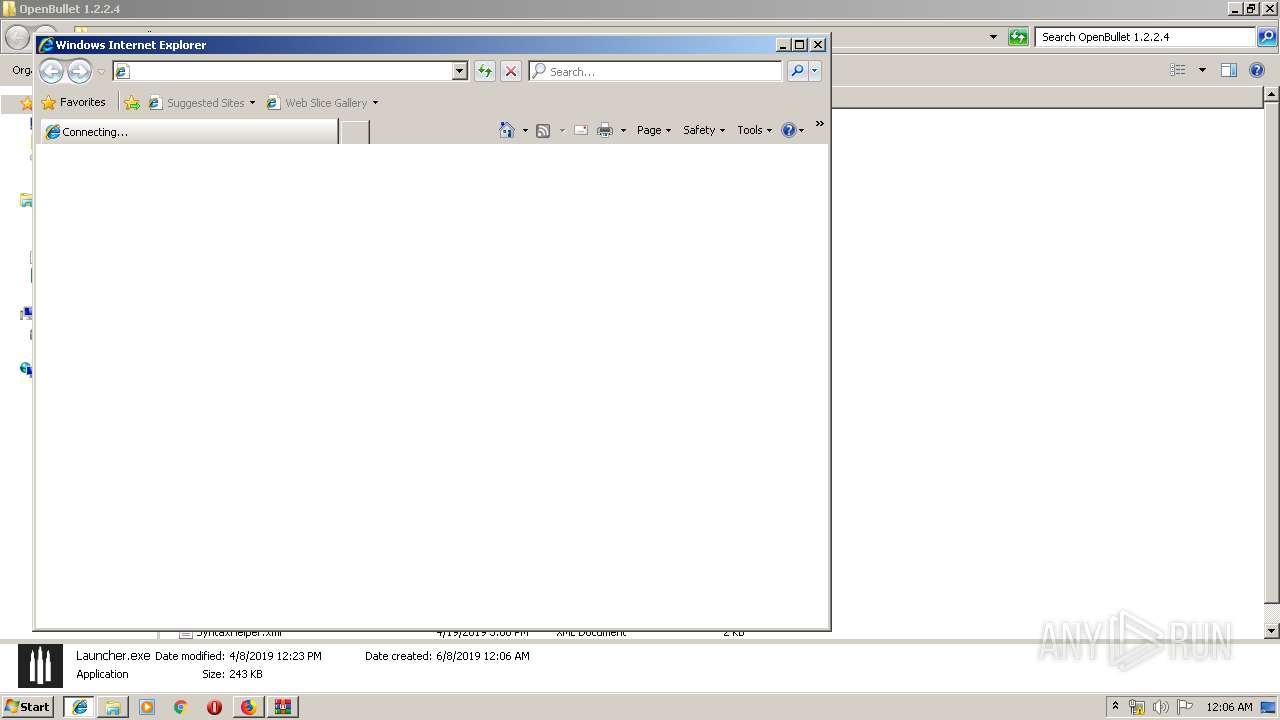The width and height of the screenshot is (1280, 720).
Task: Click the network tray icon
Action: (x=1137, y=707)
